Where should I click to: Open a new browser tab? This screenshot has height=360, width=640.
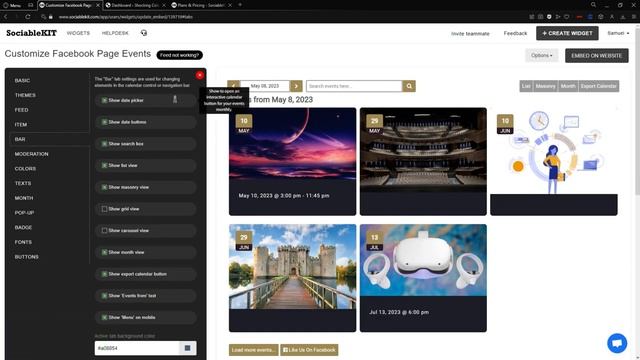pyautogui.click(x=240, y=5)
